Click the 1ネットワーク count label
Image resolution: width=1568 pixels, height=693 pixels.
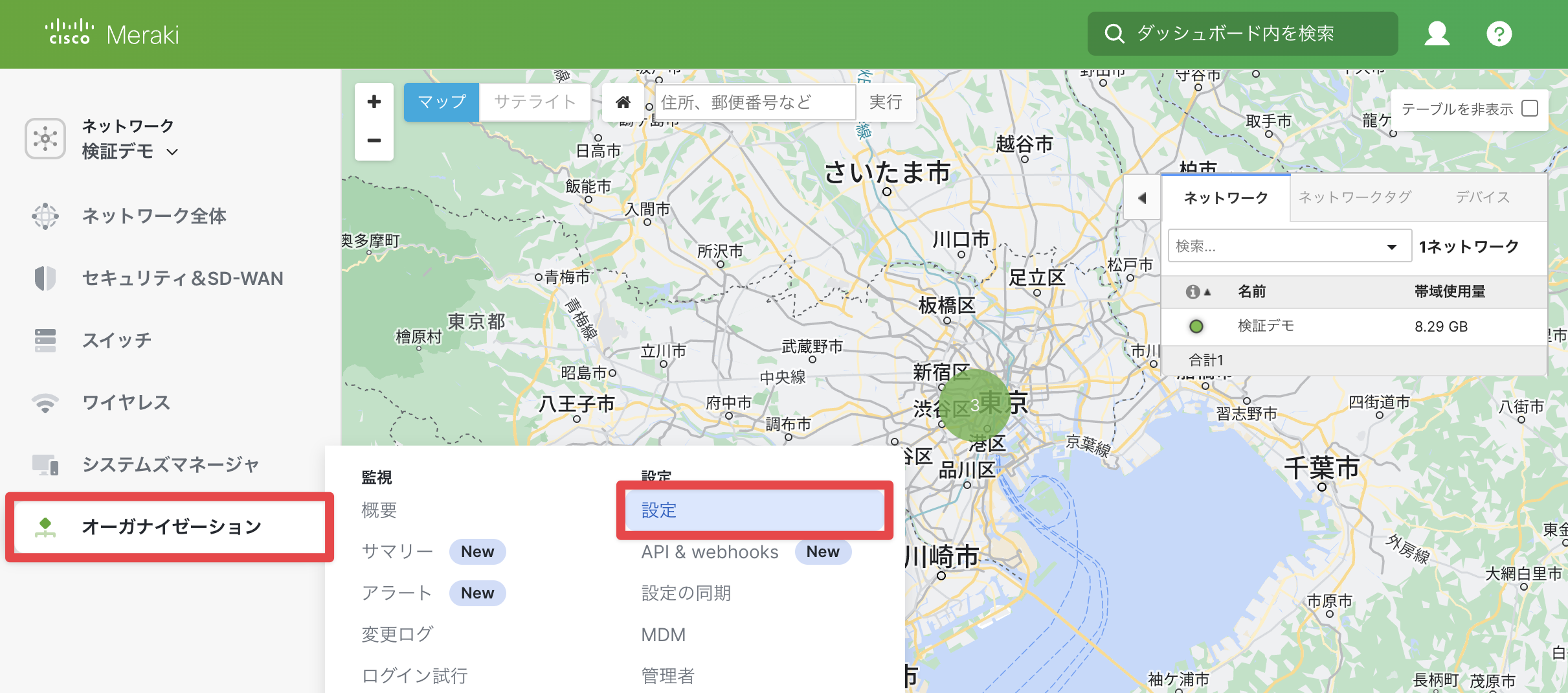coord(1468,247)
